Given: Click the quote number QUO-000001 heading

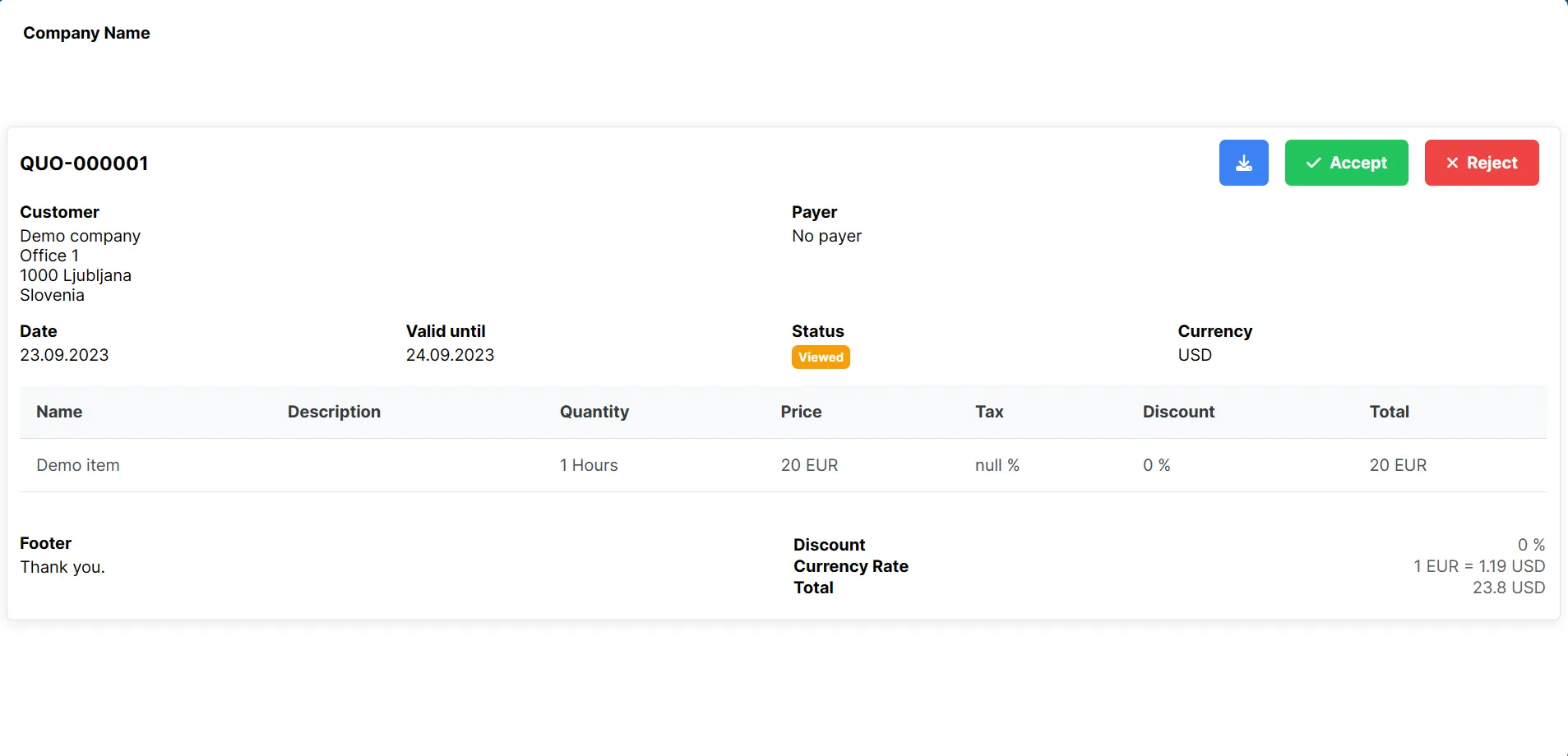Looking at the screenshot, I should (x=84, y=164).
